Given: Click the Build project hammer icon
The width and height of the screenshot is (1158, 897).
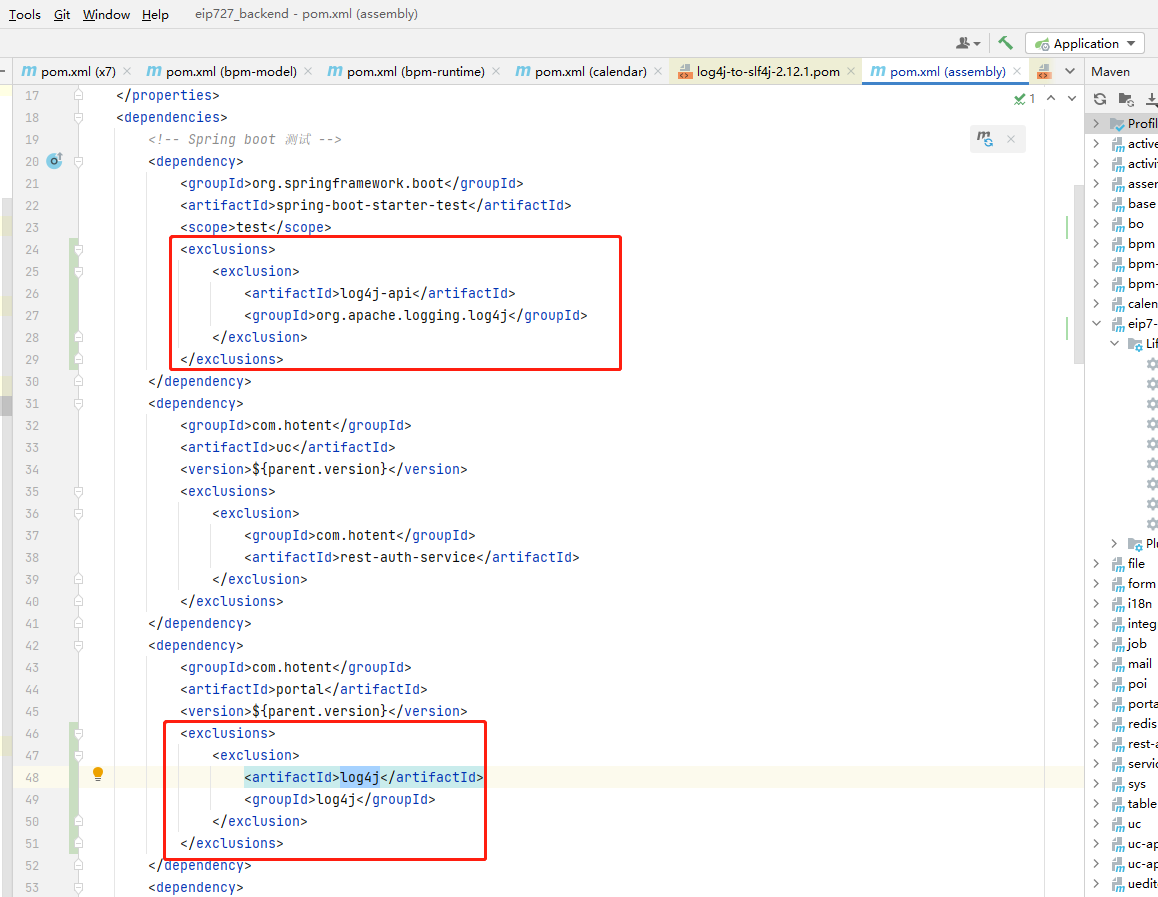Looking at the screenshot, I should click(x=1005, y=43).
